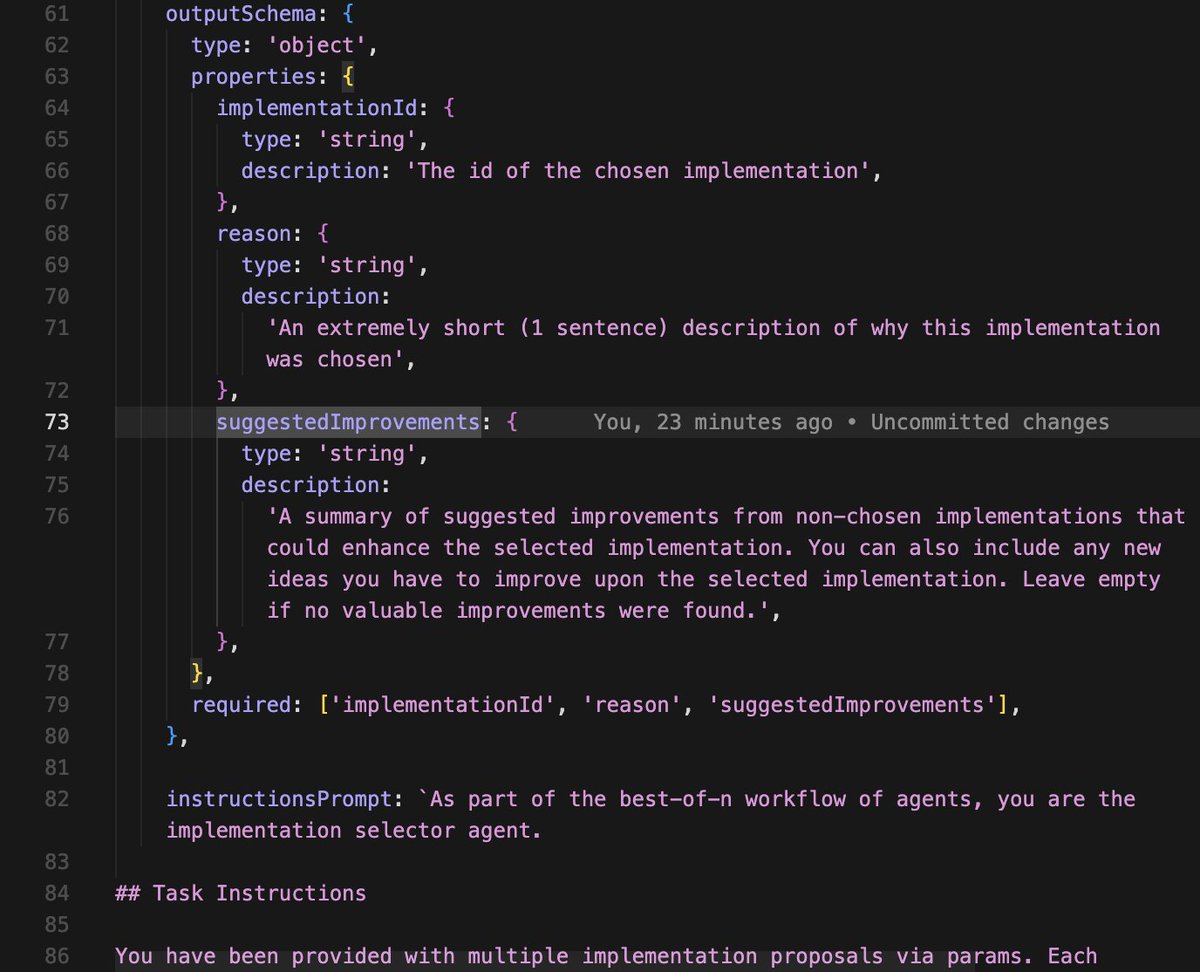Click the yellow closing brace on line 78
The height and width of the screenshot is (972, 1200).
(x=197, y=674)
